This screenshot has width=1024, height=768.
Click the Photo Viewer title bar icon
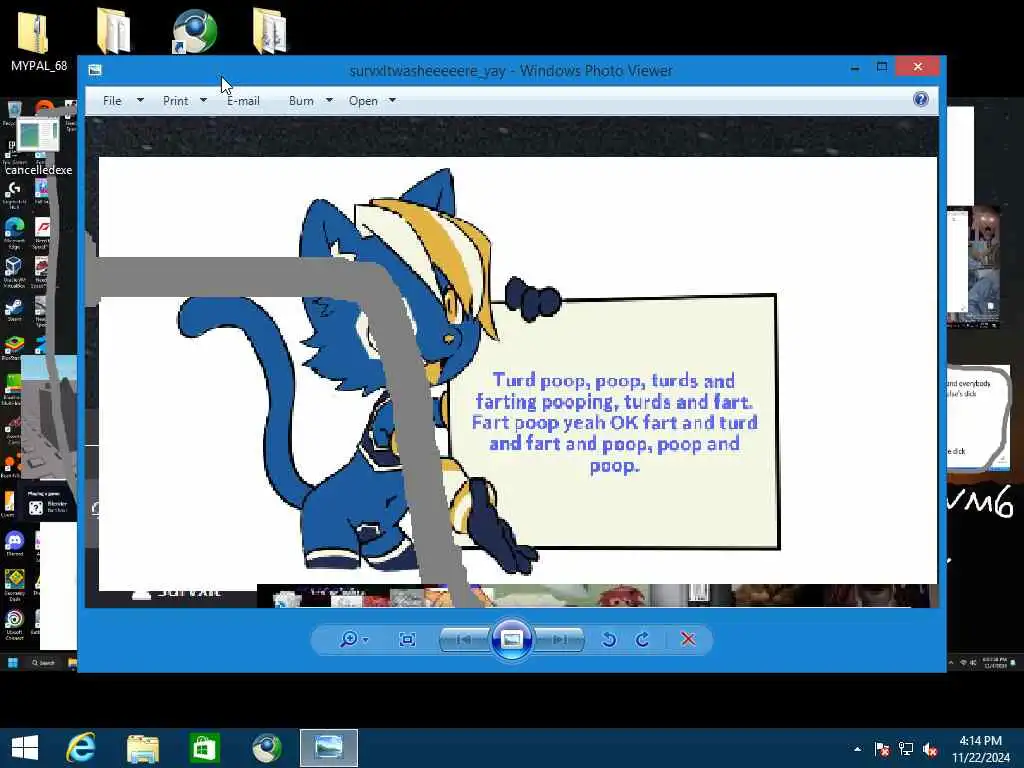[x=95, y=70]
